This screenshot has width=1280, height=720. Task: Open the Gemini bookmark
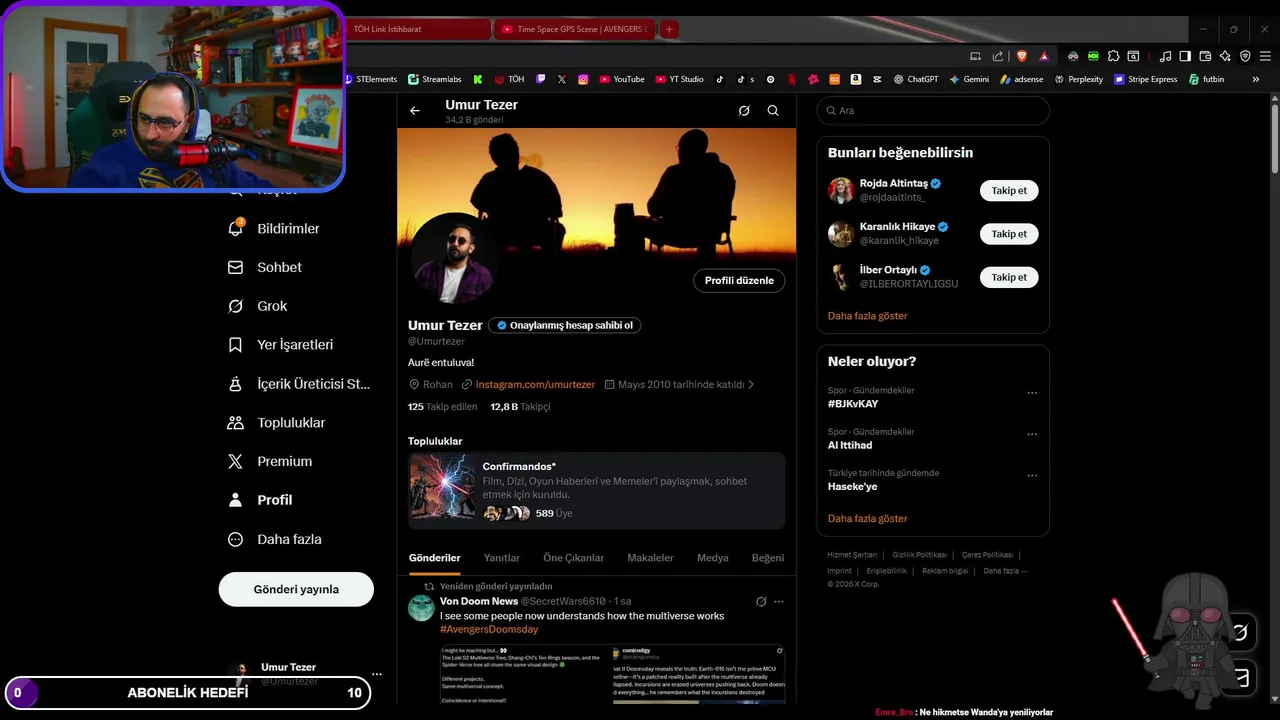969,79
